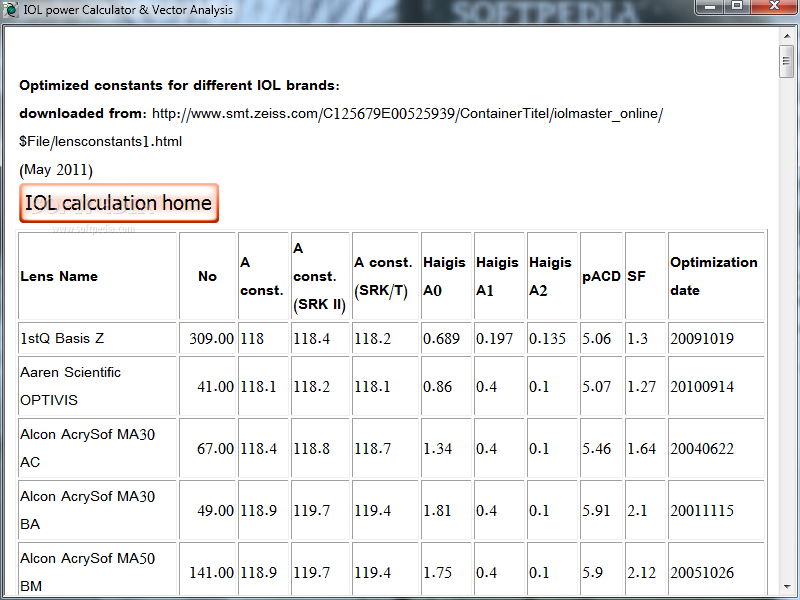Select 'Alcon AcrySof MA30 AC' lens name
Image resolution: width=800 pixels, height=600 pixels.
click(x=87, y=448)
